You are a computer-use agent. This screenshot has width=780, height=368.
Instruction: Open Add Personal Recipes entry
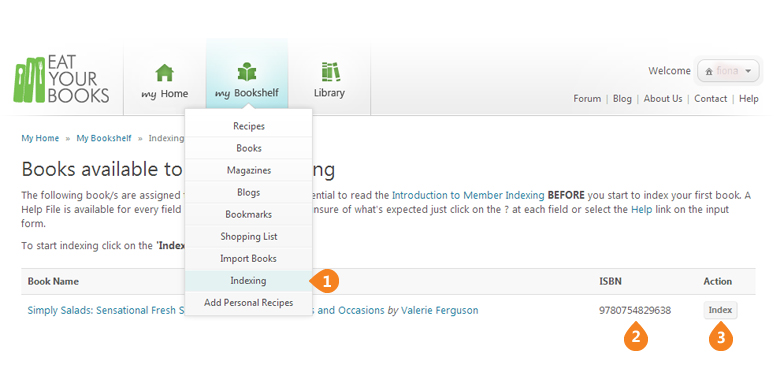[249, 302]
